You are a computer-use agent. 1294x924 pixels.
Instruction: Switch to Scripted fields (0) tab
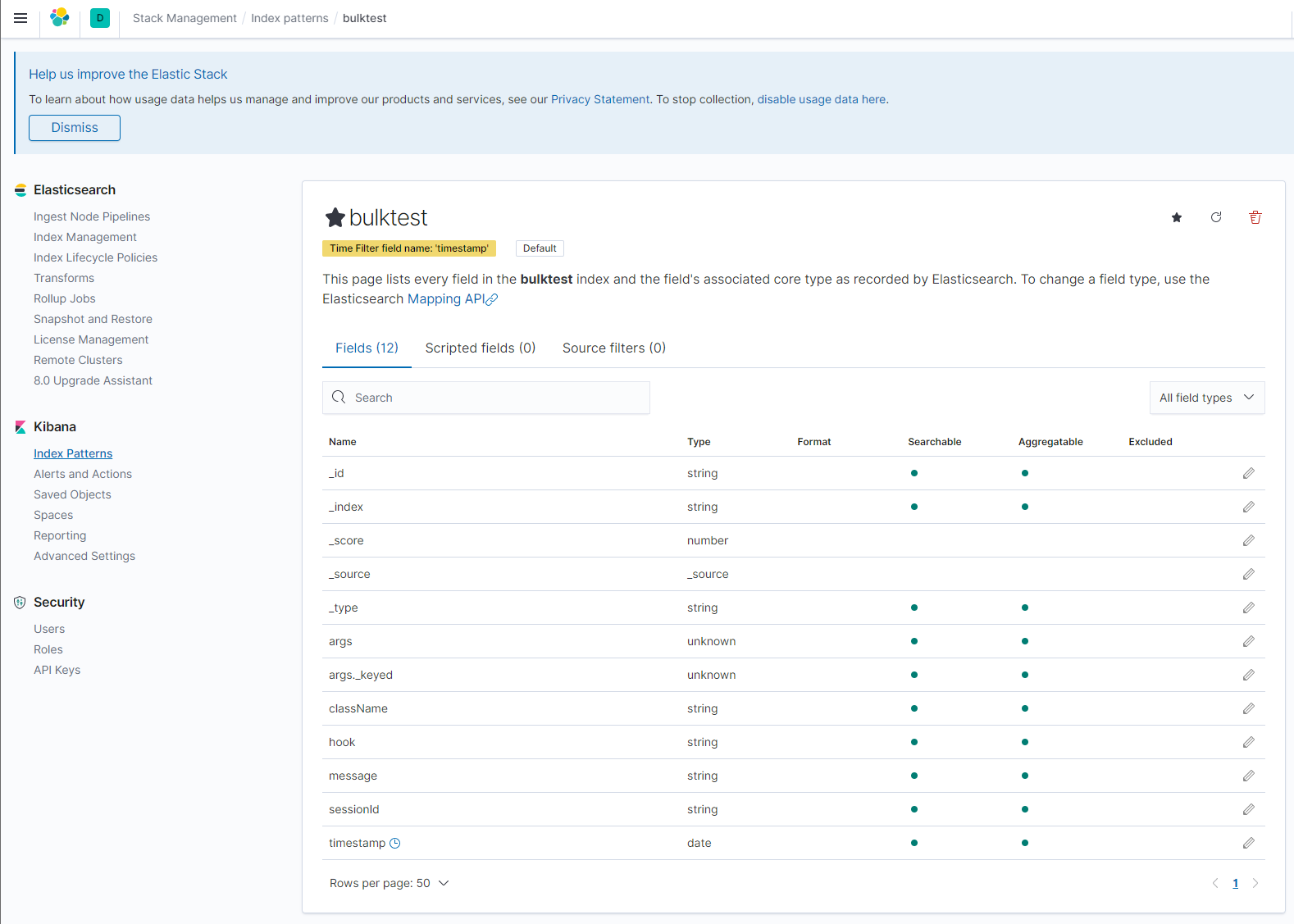tap(481, 348)
